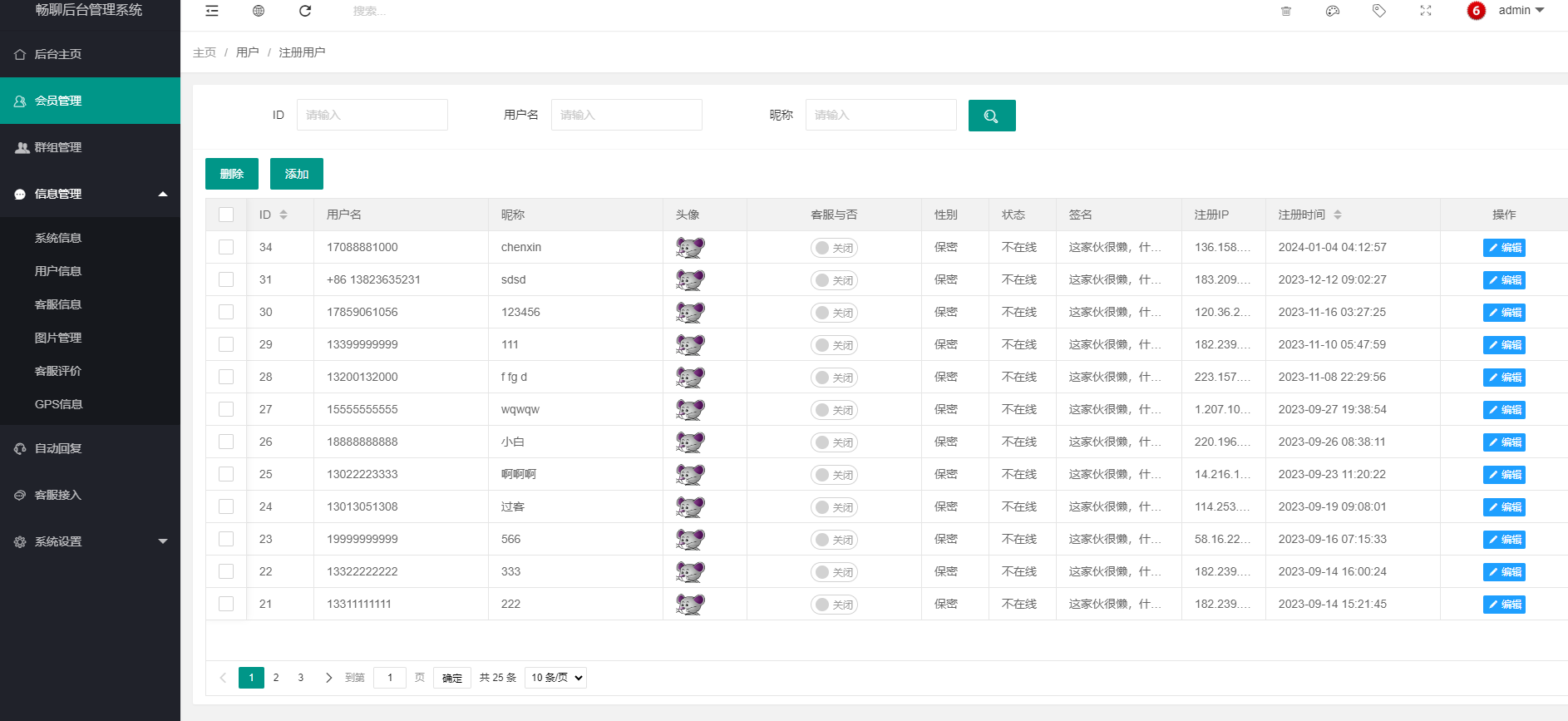
Task: Click the 用户名 search input field
Action: (x=626, y=115)
